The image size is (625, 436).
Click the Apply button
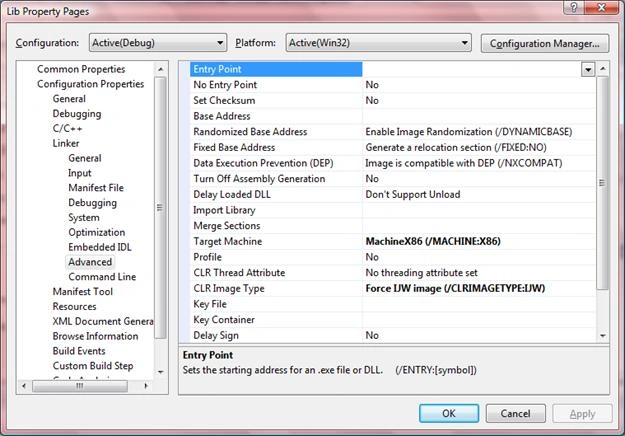pos(582,414)
